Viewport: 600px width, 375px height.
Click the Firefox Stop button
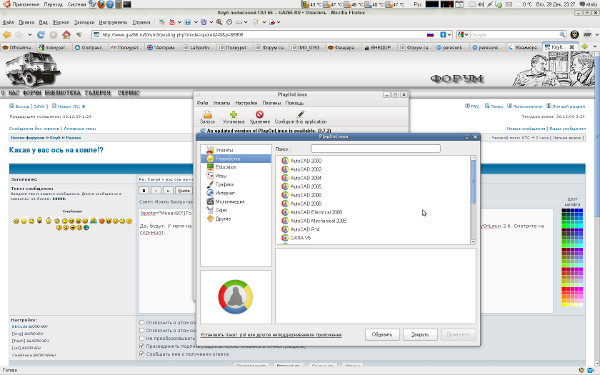(x=54, y=34)
